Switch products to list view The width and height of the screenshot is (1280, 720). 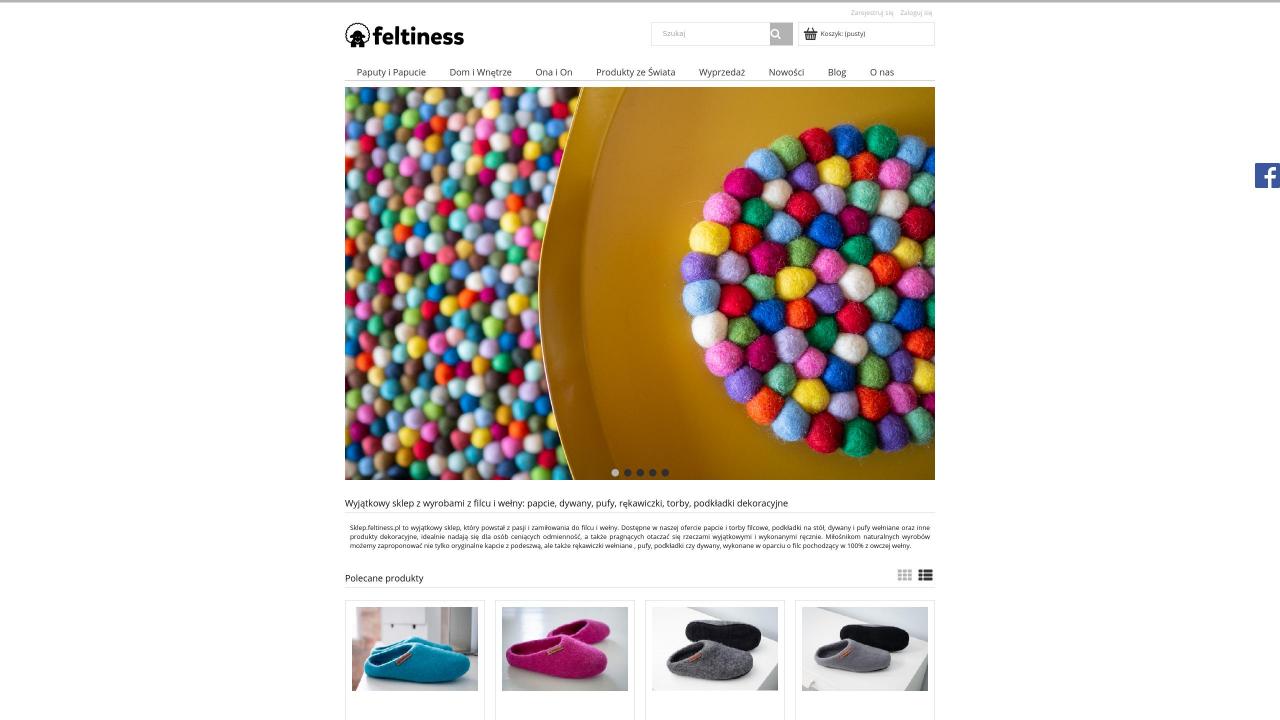pyautogui.click(x=925, y=575)
